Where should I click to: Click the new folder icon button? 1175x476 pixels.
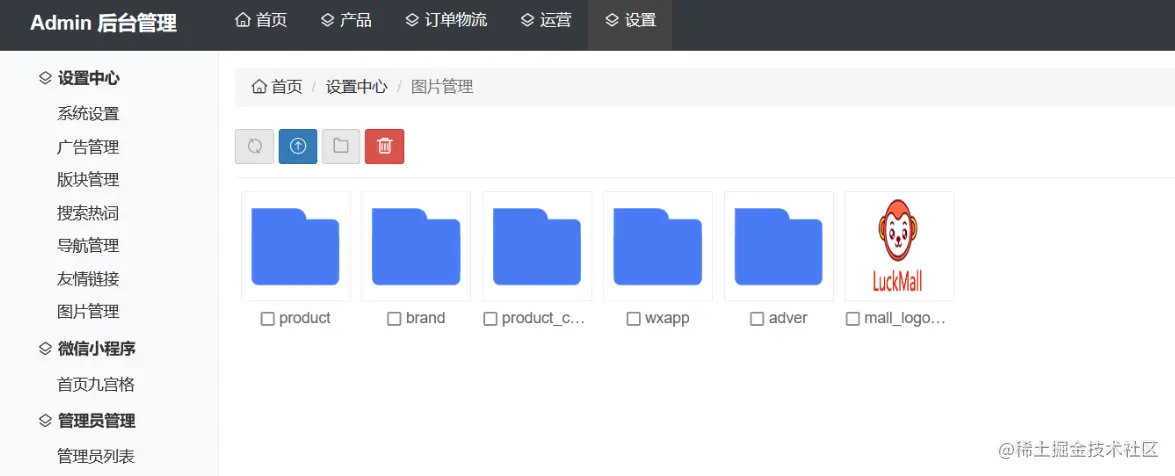click(341, 146)
